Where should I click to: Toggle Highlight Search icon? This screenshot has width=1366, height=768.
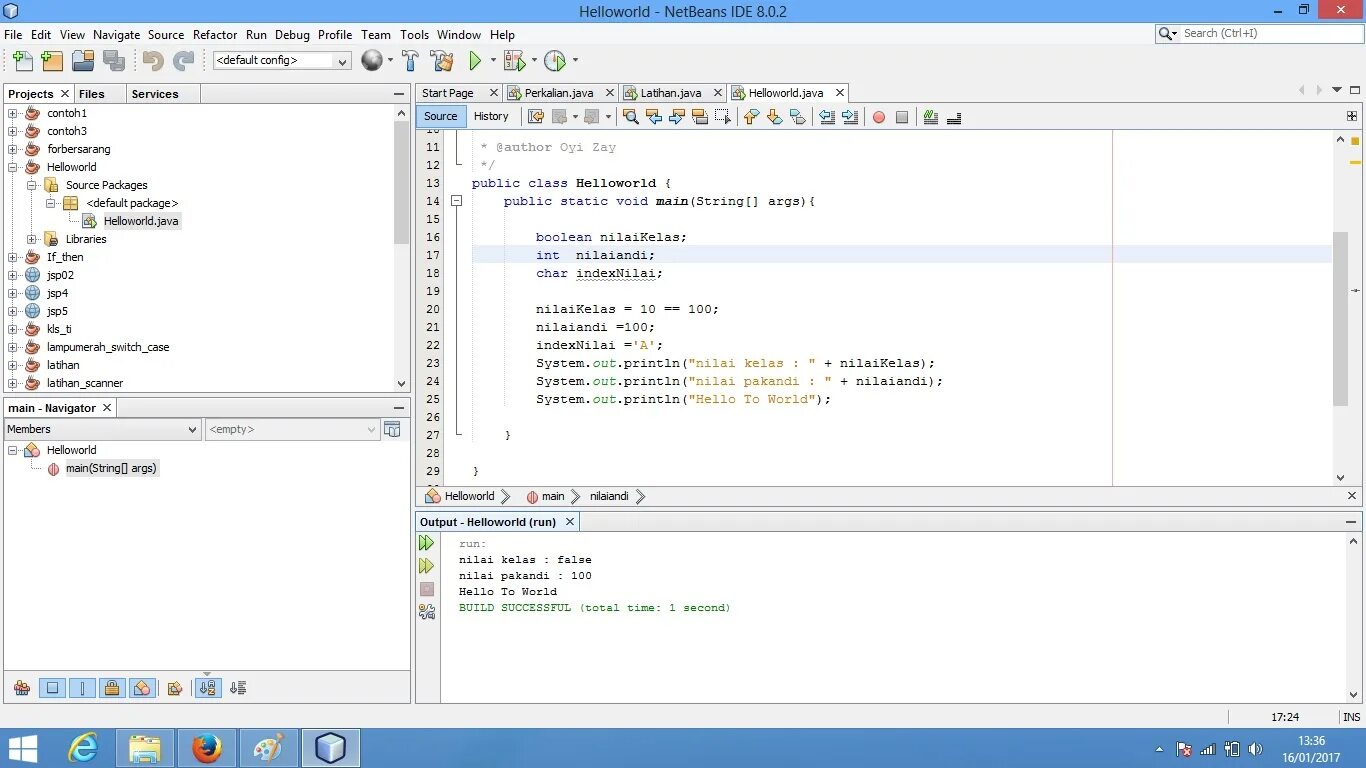[699, 117]
